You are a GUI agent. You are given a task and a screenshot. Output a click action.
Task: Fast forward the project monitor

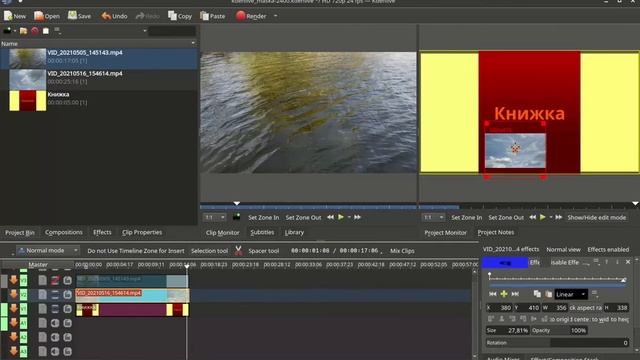[x=558, y=217]
